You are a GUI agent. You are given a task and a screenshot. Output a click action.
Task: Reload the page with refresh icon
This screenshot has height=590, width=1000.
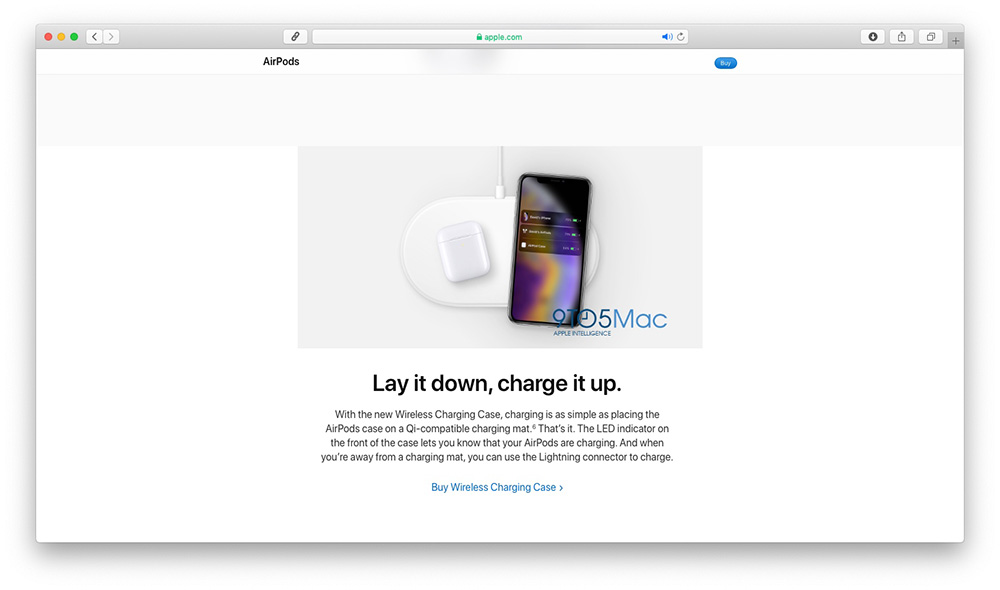point(680,37)
